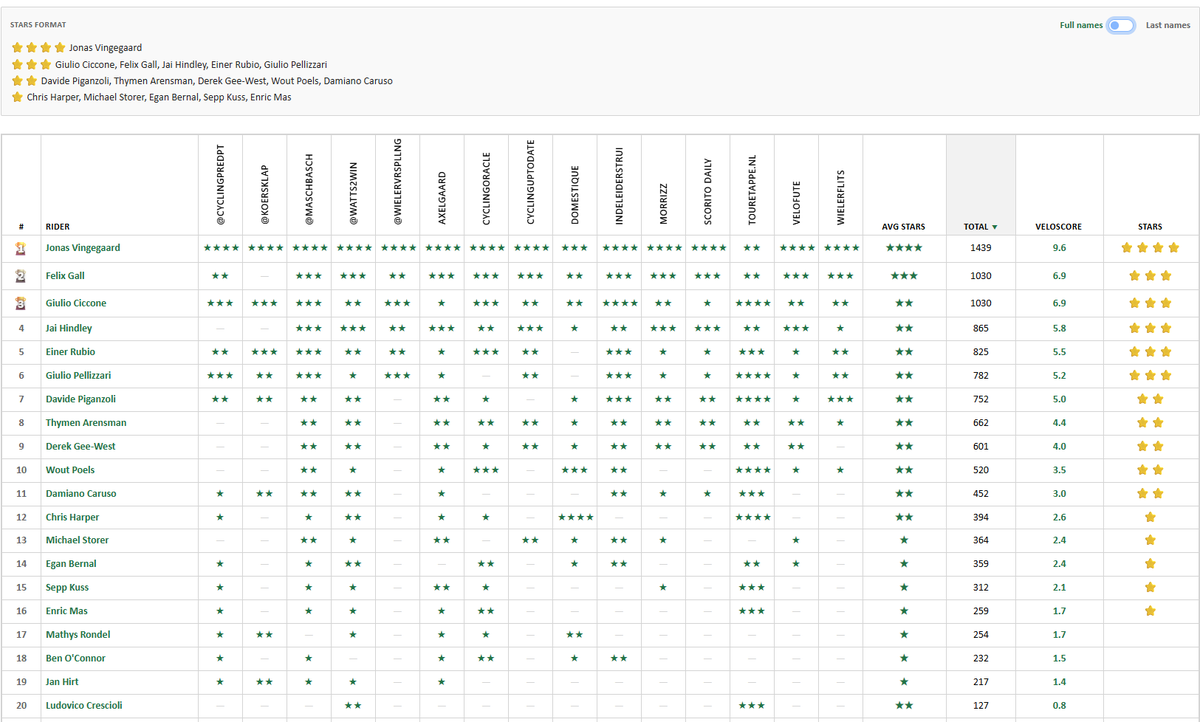1200x722 pixels.
Task: Open Davide Piganzoli rider link in table
Action: [x=83, y=399]
